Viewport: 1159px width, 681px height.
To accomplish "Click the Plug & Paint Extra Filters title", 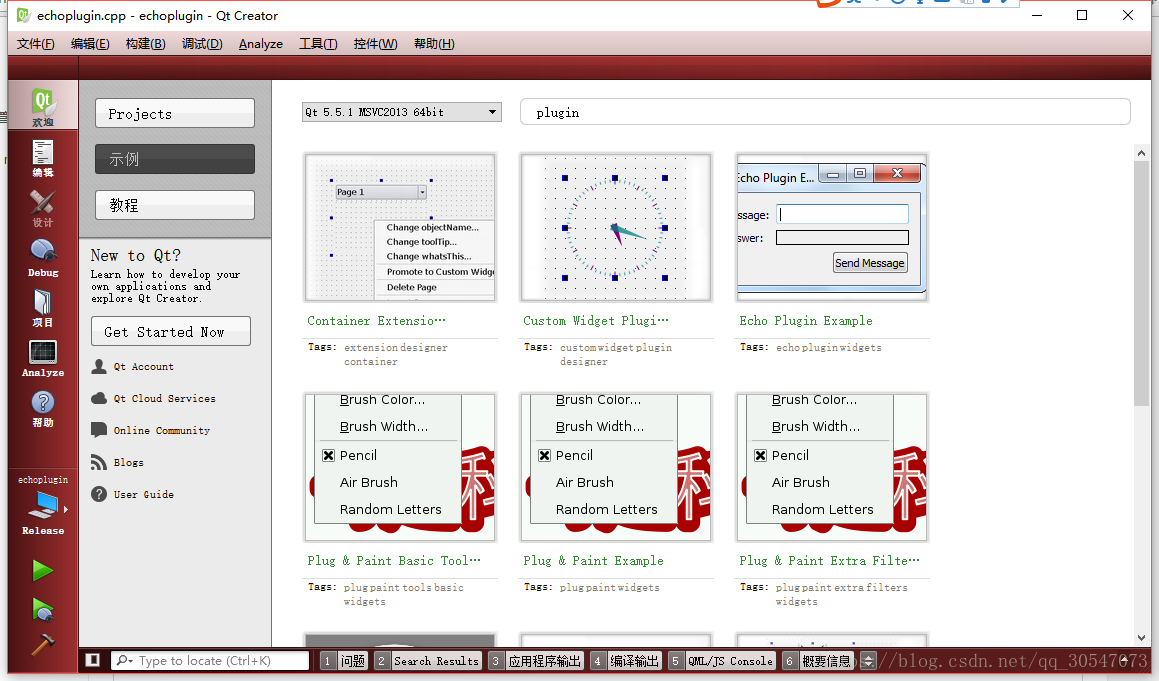I will pyautogui.click(x=829, y=560).
